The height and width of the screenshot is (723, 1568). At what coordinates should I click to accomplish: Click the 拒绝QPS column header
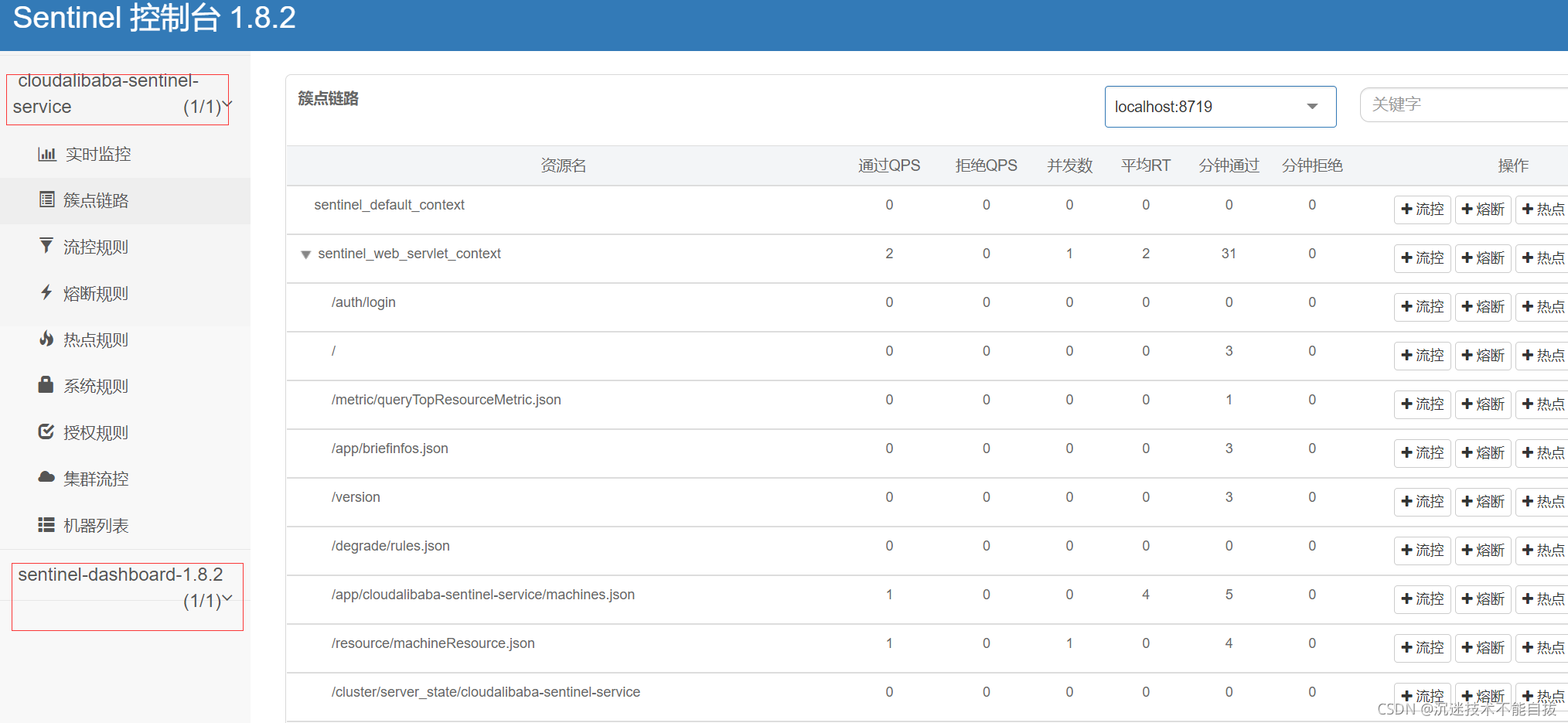click(986, 165)
